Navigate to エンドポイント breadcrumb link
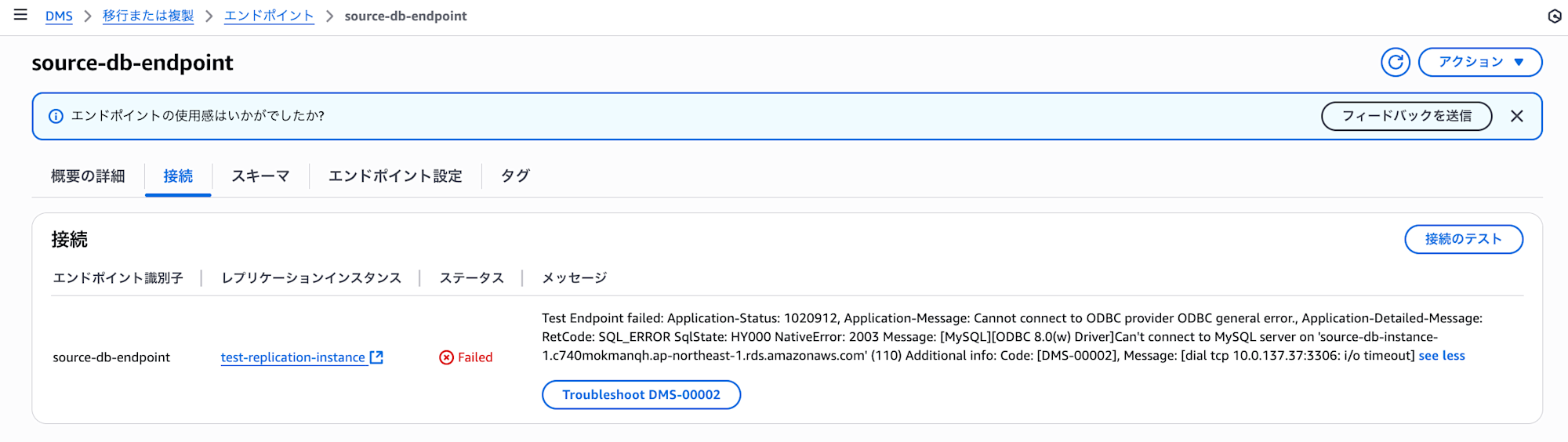This screenshot has width=1568, height=442. coord(269,16)
